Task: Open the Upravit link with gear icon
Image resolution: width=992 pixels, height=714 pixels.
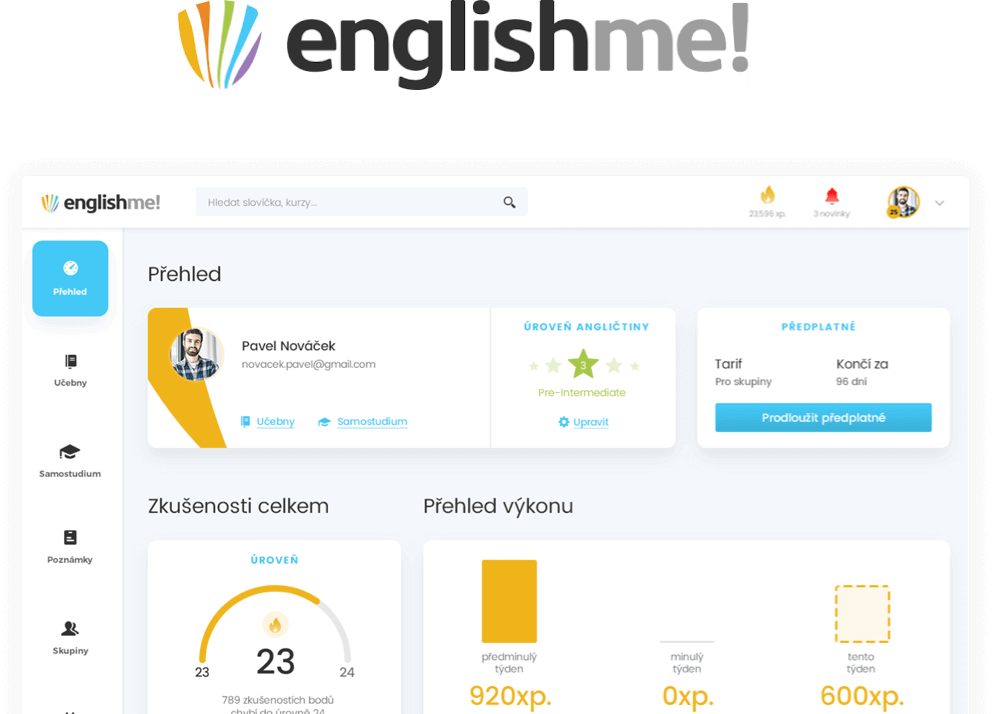Action: pyautogui.click(x=583, y=422)
